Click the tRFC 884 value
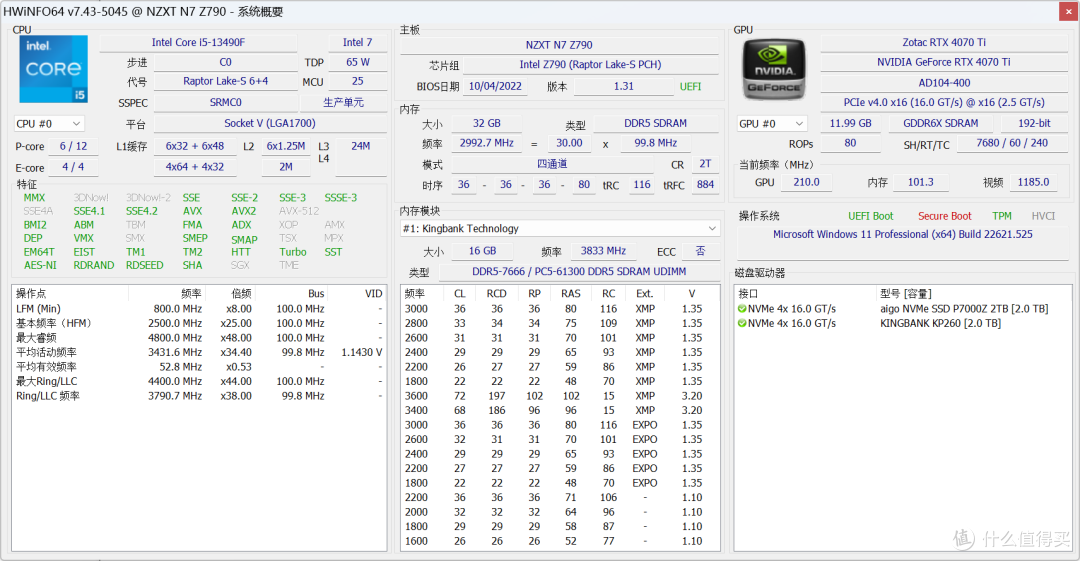 point(705,185)
